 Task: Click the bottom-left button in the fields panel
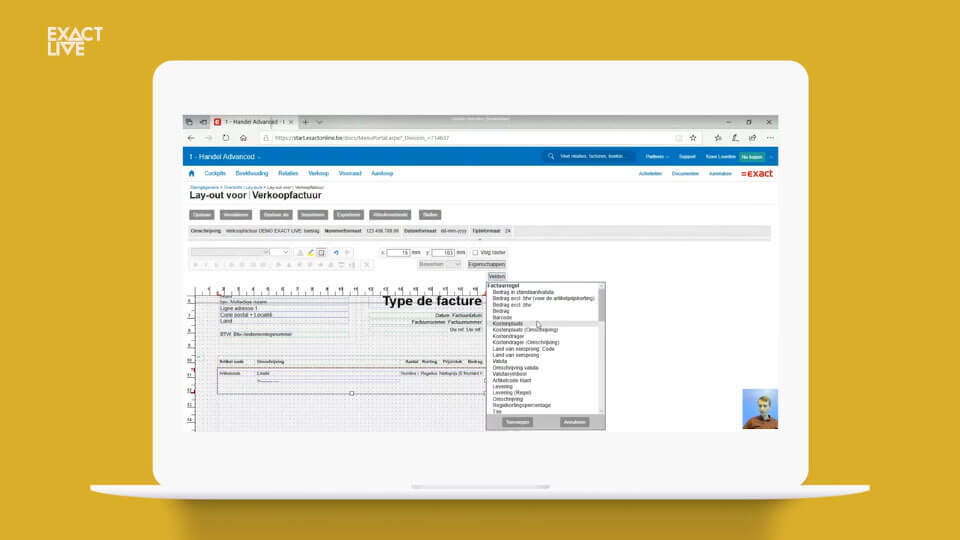517,422
